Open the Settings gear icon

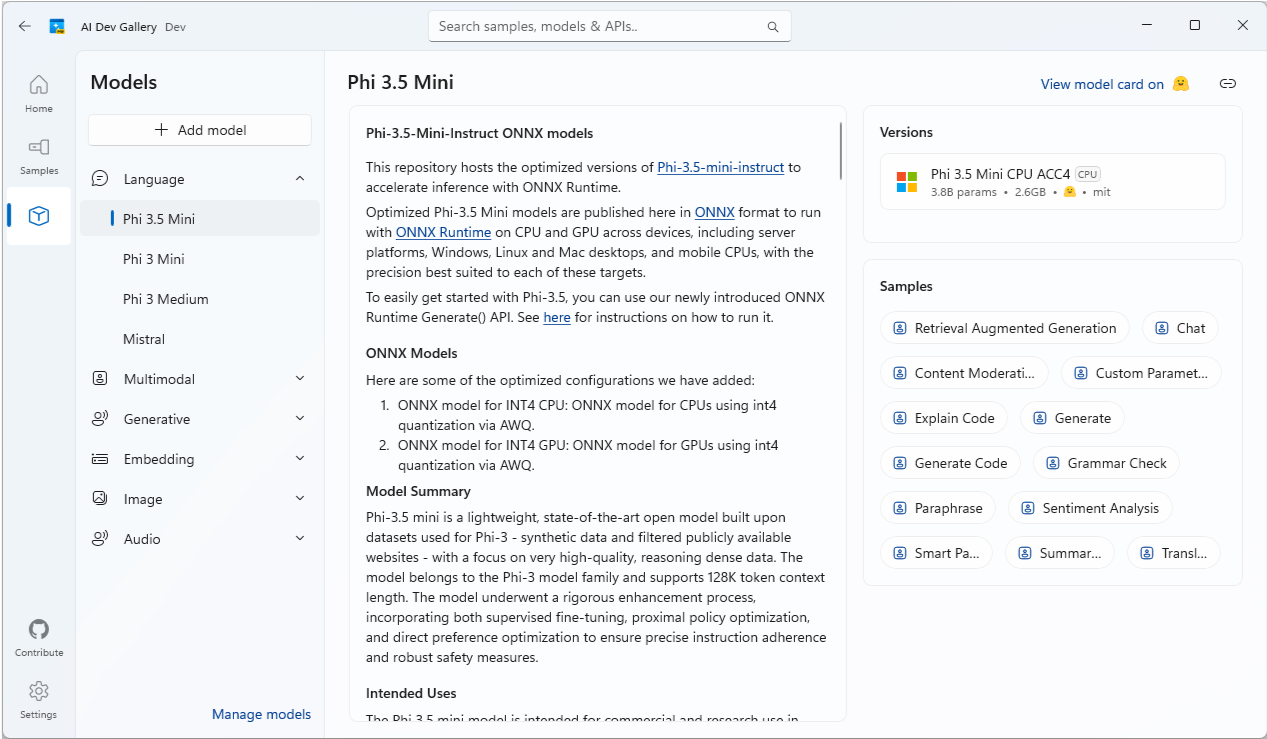click(39, 699)
